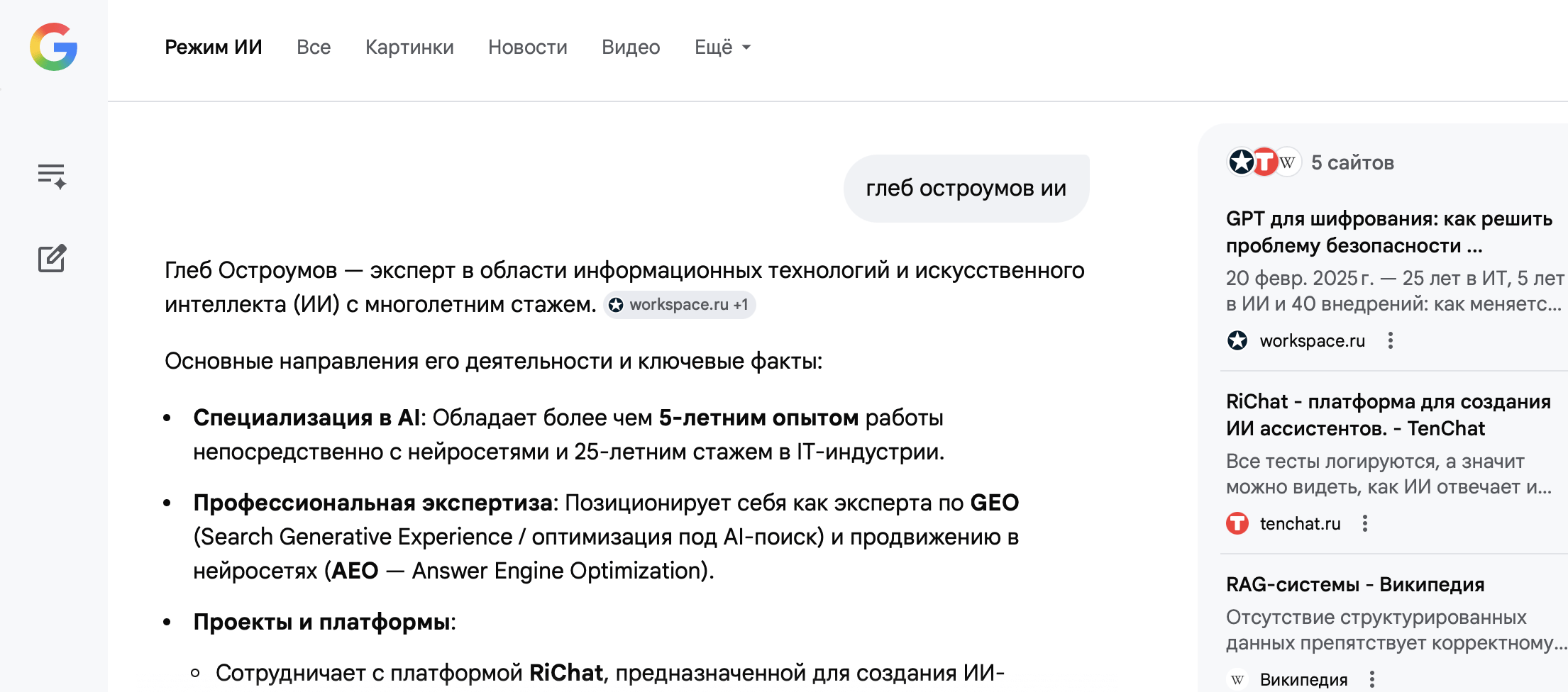Expand the workspace.ru +1 source chip
The height and width of the screenshot is (692, 1568).
click(x=680, y=305)
